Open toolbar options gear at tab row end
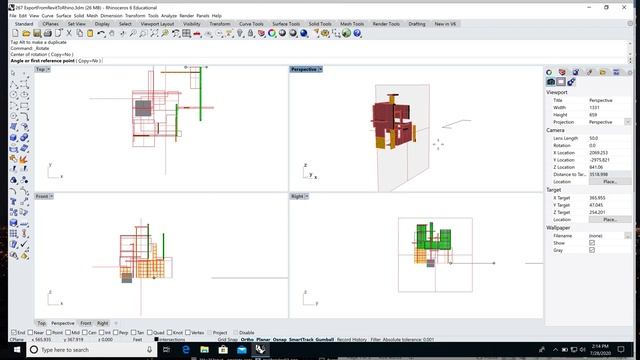640x360 pixels. (x=630, y=24)
